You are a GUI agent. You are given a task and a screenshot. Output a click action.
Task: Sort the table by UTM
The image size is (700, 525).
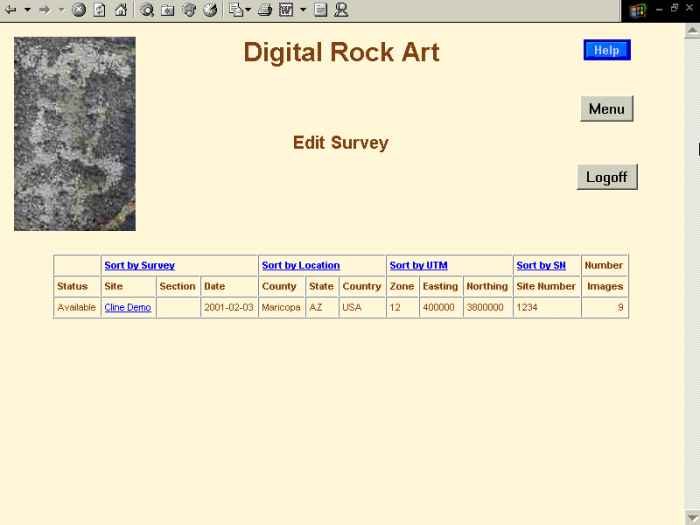pyautogui.click(x=418, y=266)
